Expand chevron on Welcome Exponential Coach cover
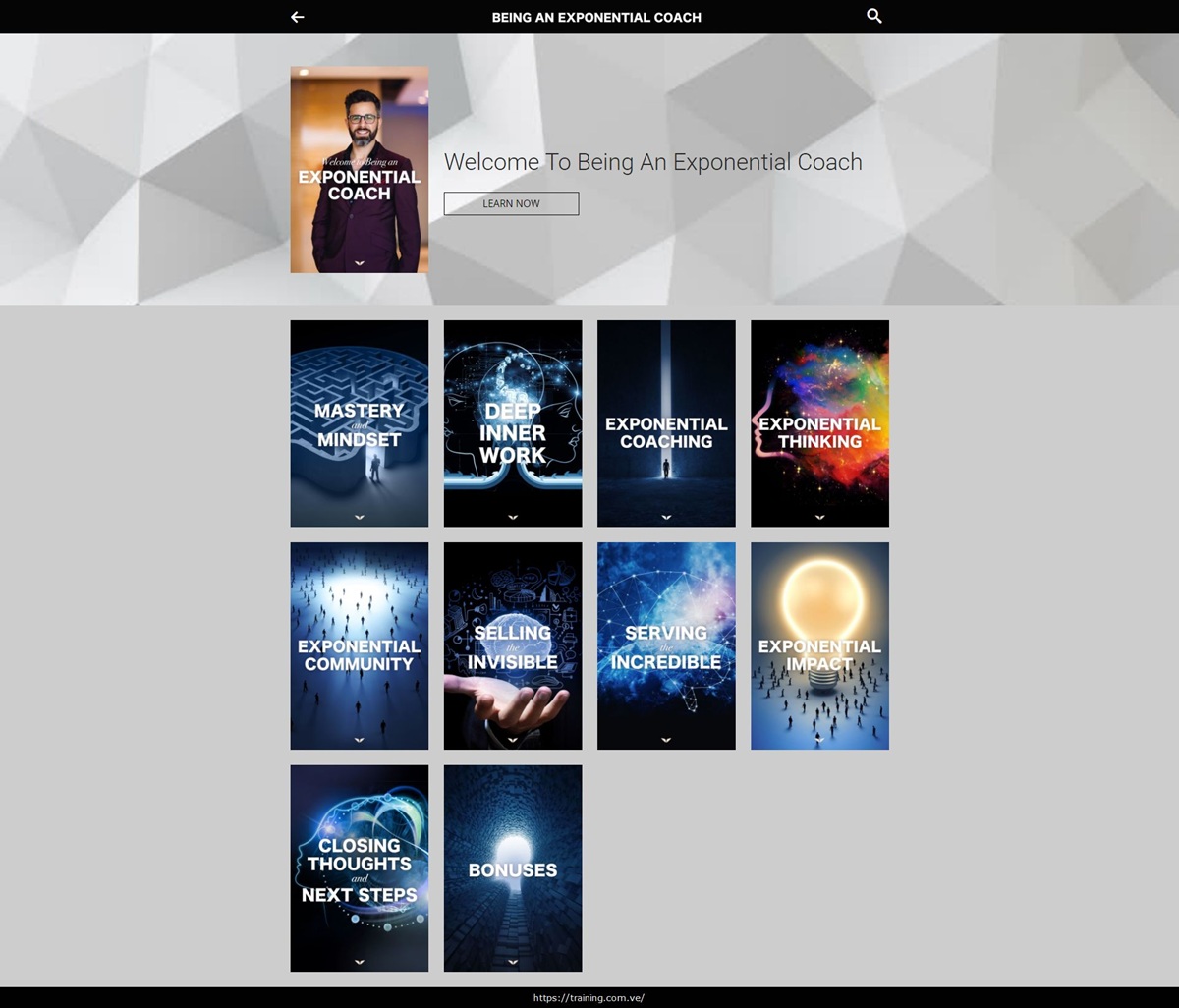This screenshot has height=1008, width=1179. coord(360,263)
